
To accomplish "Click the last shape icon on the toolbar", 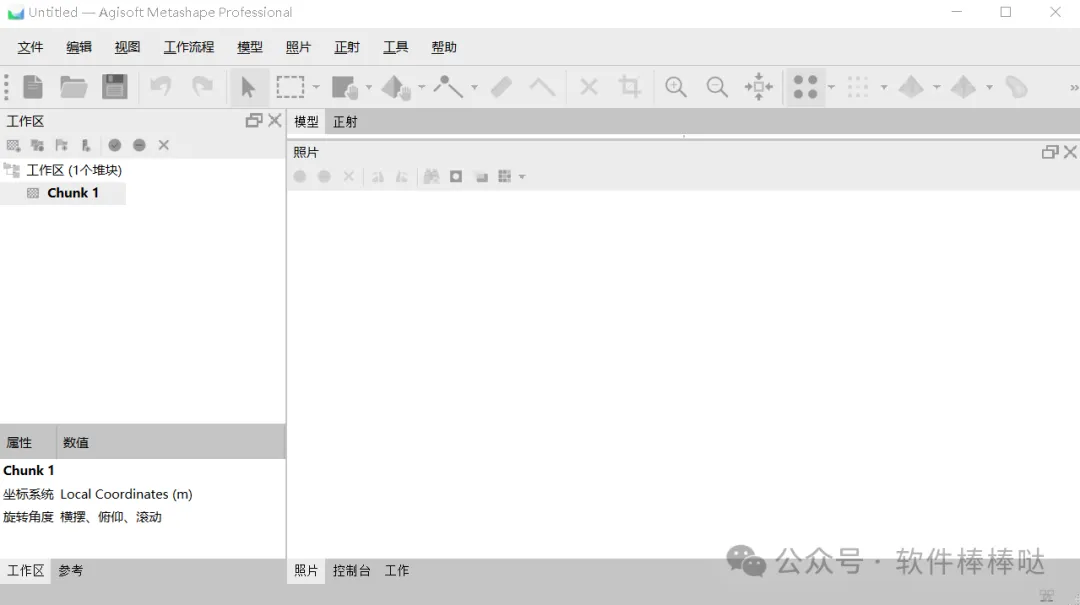I will click(x=1016, y=87).
